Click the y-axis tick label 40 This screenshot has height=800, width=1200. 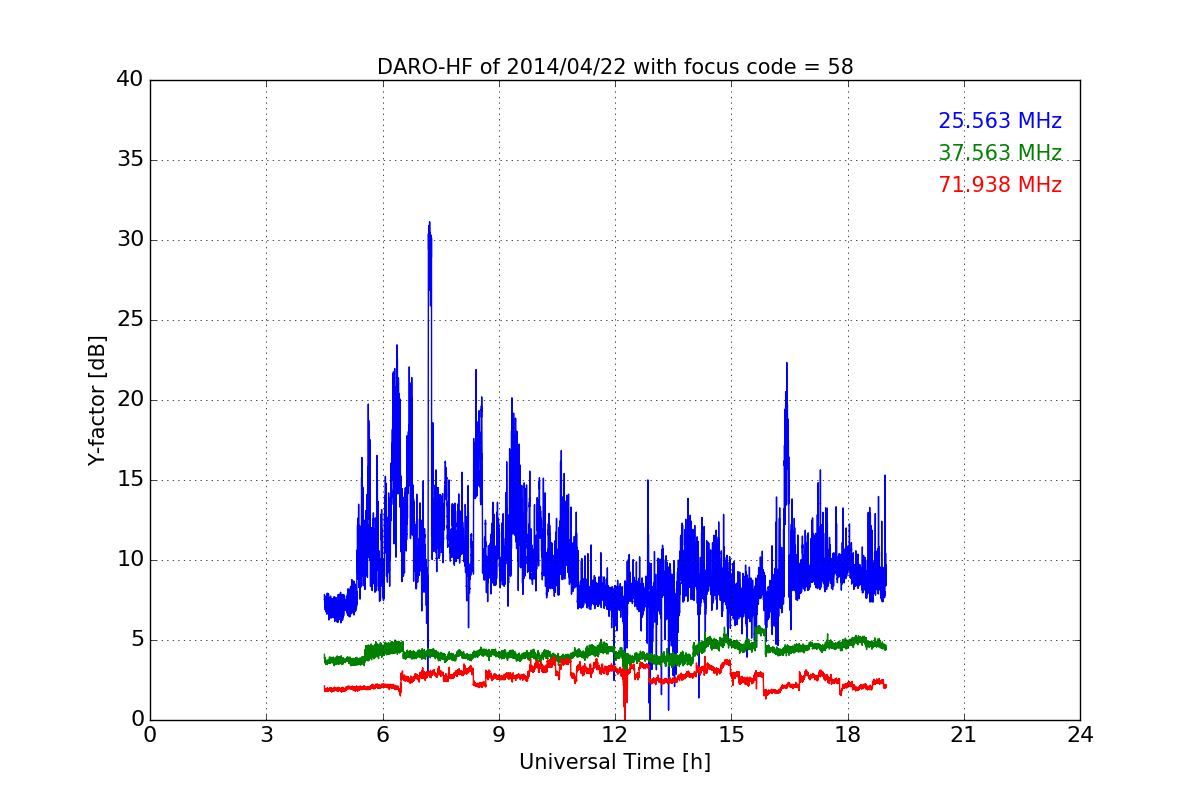129,80
